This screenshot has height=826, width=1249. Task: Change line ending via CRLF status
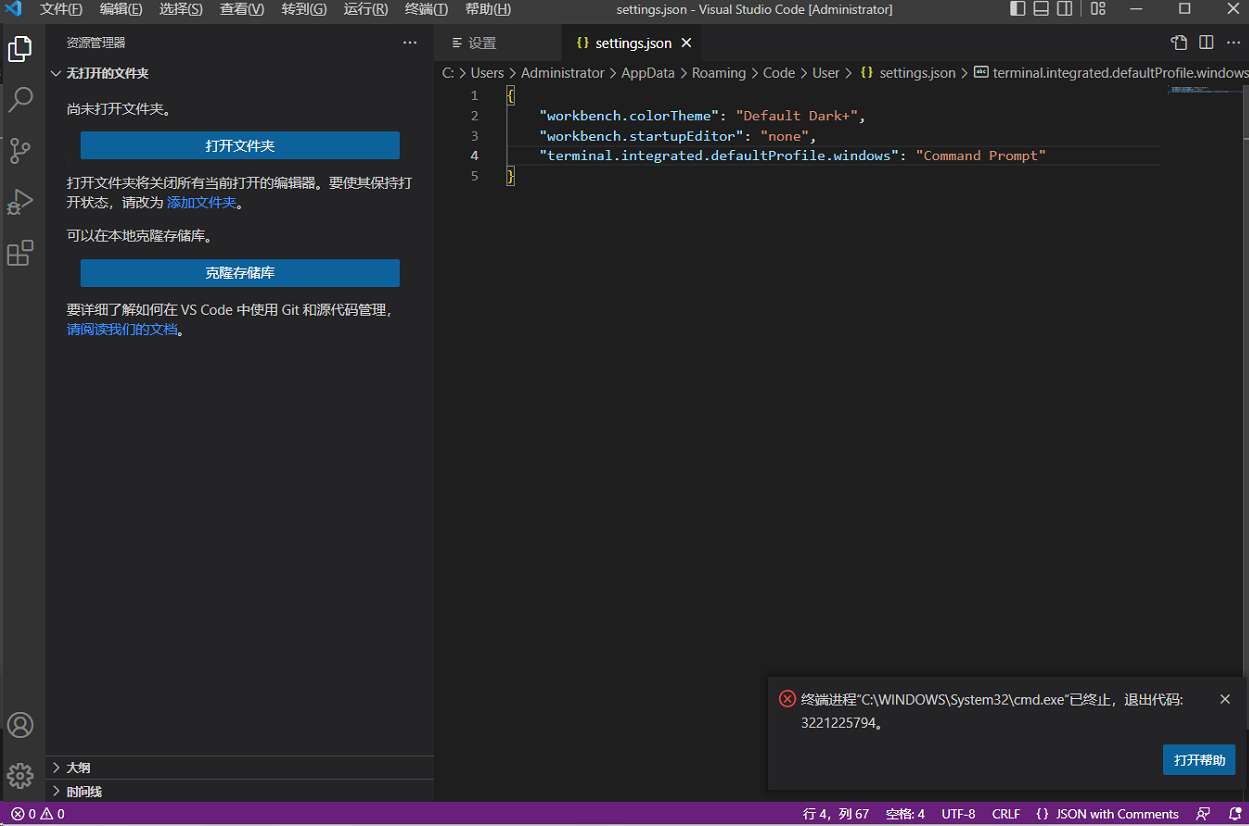click(x=1006, y=814)
